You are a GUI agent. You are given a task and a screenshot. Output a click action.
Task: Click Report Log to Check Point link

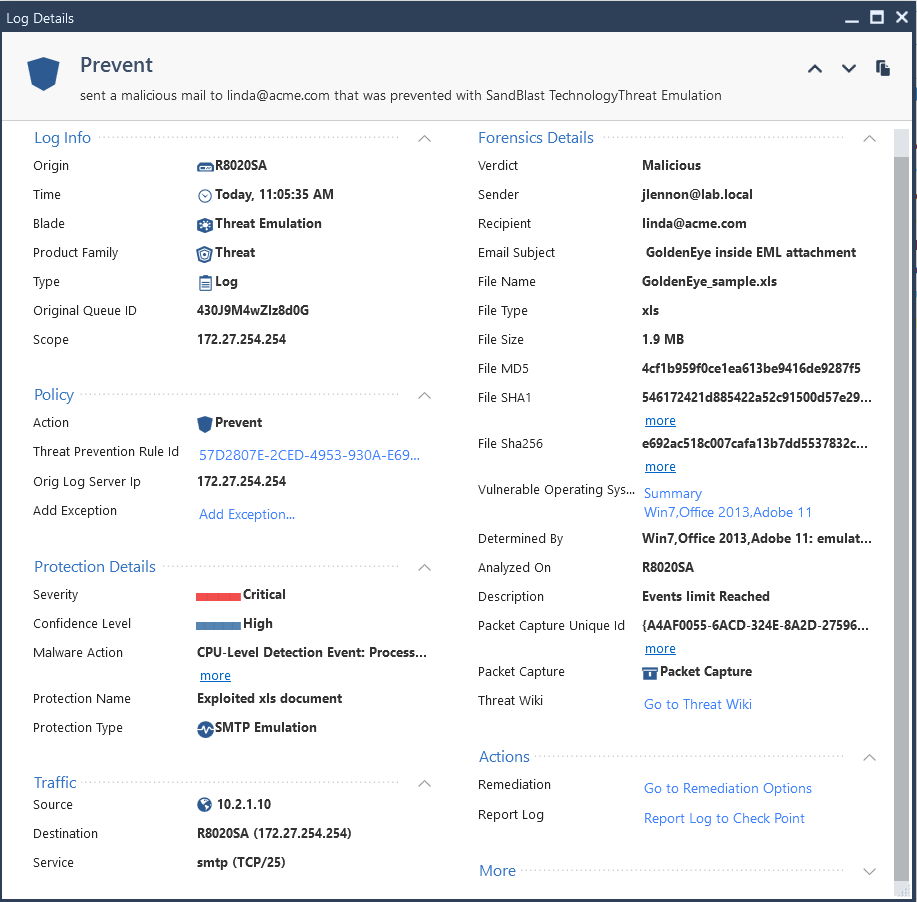(724, 818)
